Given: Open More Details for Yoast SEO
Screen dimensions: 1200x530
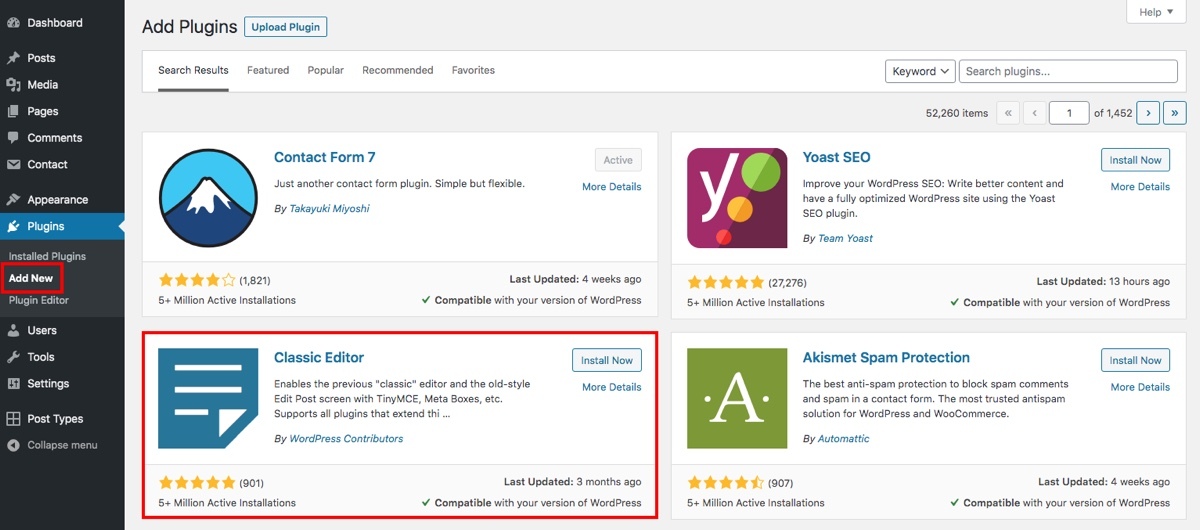Looking at the screenshot, I should [x=1140, y=187].
